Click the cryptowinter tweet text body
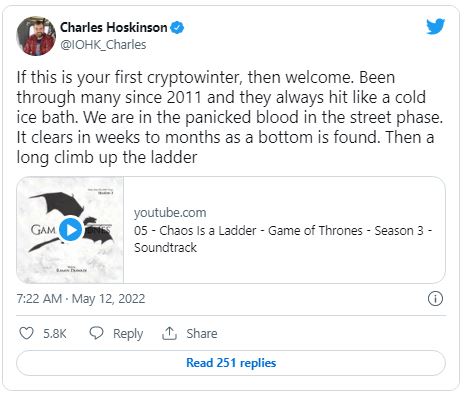This screenshot has width=464, height=399. pos(230,117)
